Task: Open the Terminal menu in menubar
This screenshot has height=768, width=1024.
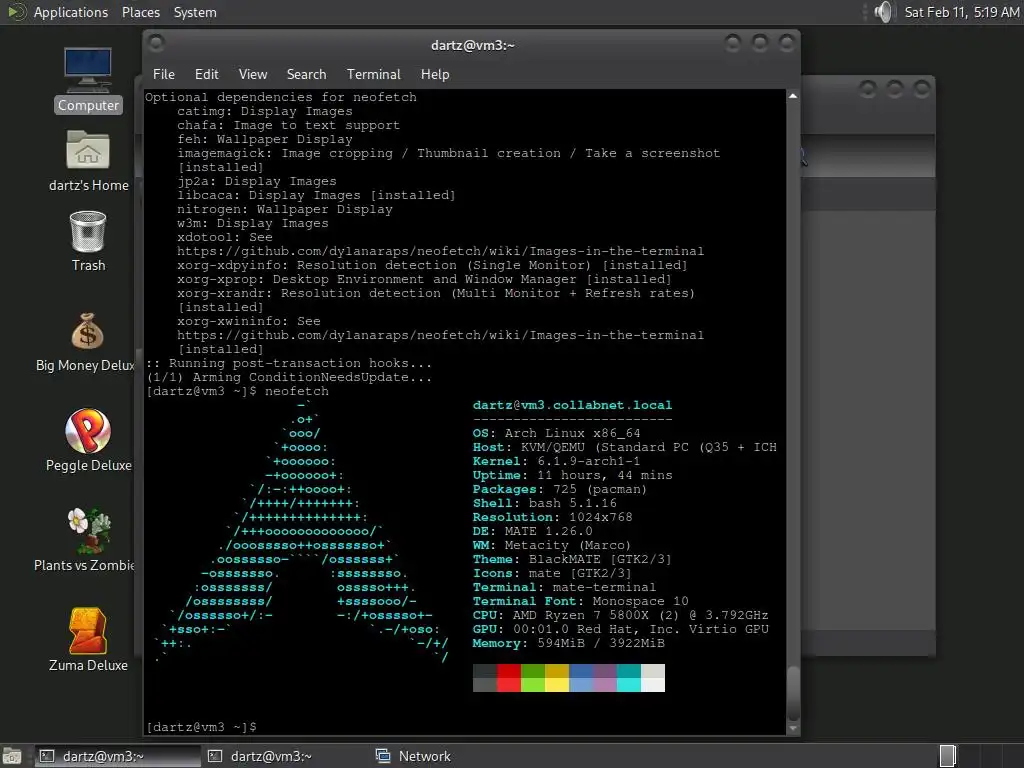Action: [x=374, y=74]
